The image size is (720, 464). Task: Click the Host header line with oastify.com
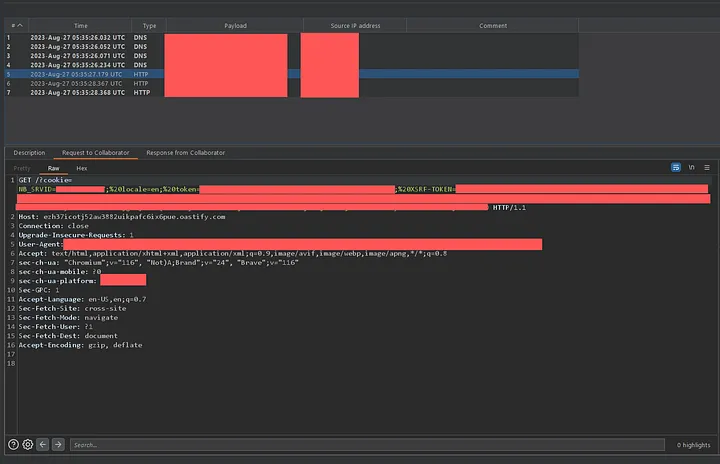(122, 216)
